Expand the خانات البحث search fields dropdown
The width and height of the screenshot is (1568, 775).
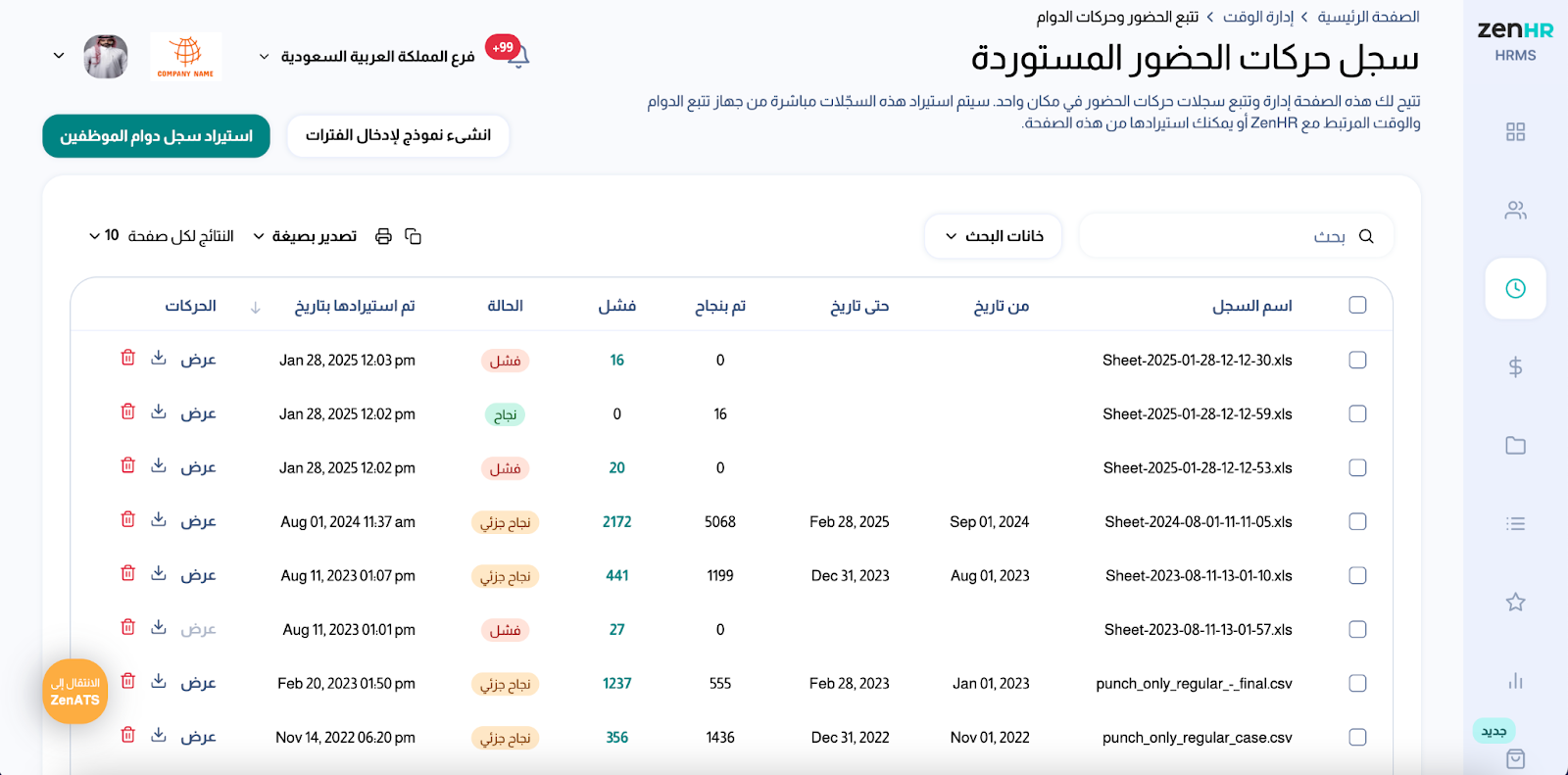coord(994,236)
